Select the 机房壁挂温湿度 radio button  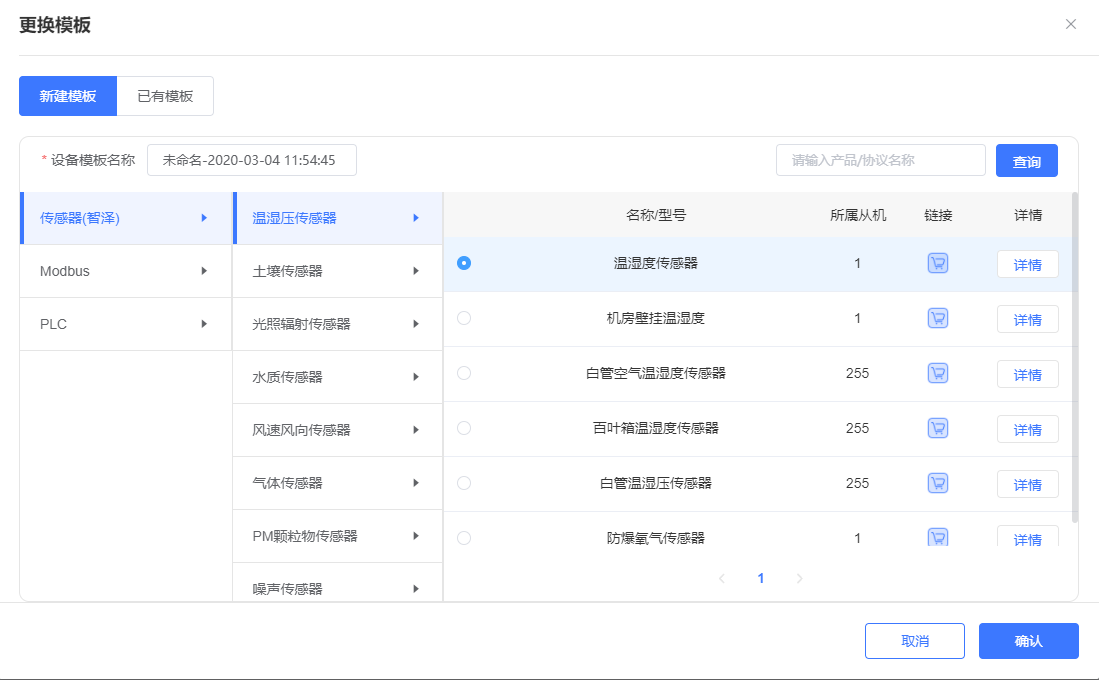tap(464, 318)
